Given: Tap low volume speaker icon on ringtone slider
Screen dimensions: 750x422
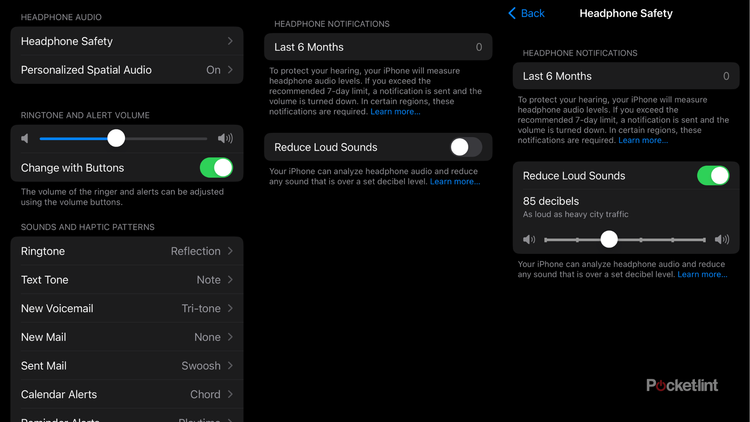Looking at the screenshot, I should 26,139.
